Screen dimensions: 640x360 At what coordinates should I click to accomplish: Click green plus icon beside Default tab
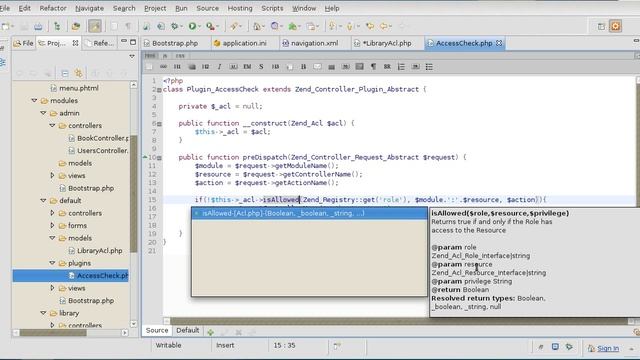(210, 332)
